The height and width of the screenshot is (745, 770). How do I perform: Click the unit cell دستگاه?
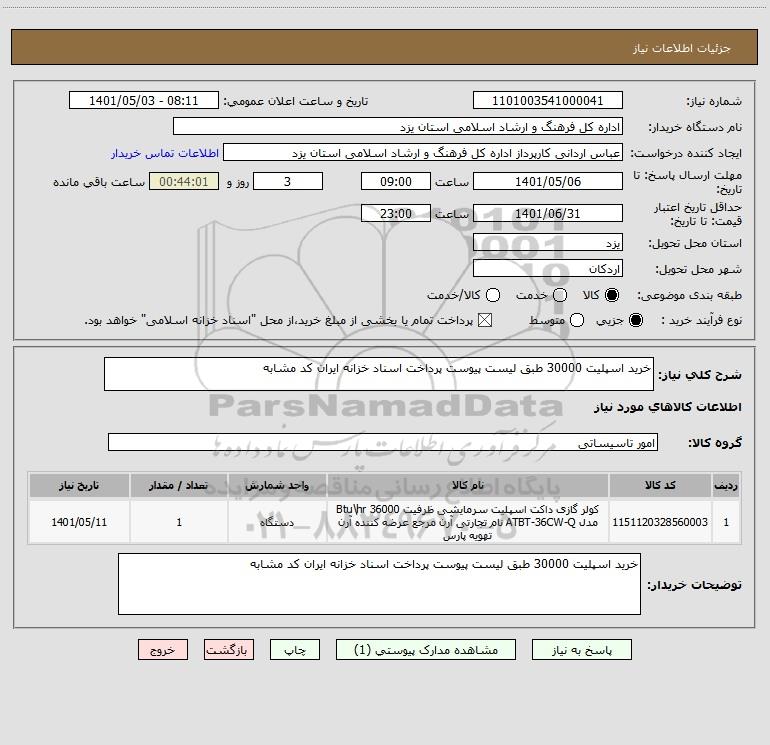[x=277, y=522]
